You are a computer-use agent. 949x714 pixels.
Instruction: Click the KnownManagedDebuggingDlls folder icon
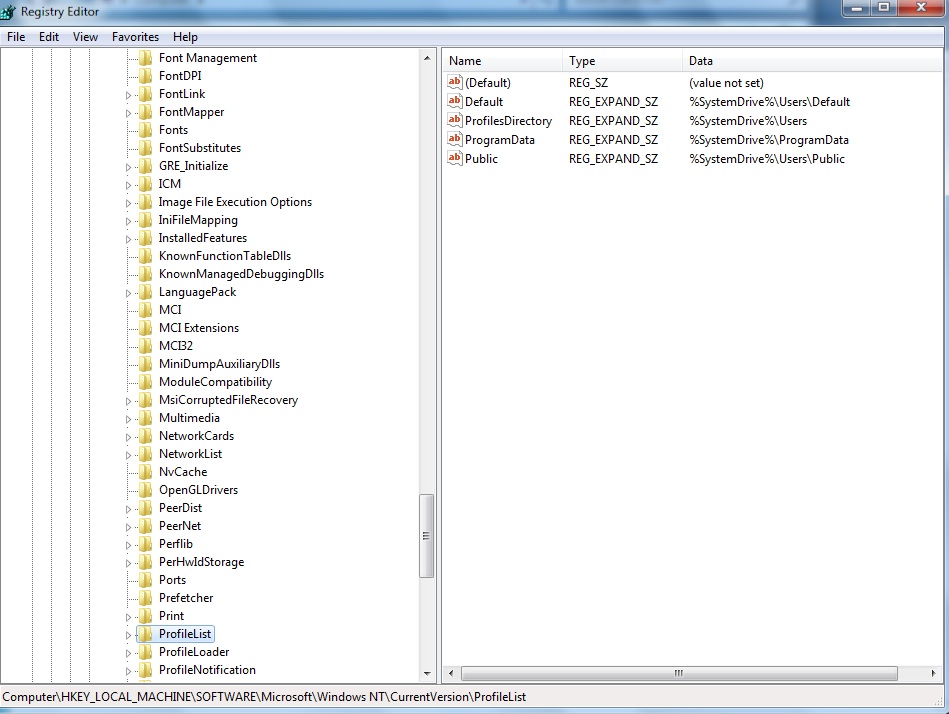145,274
